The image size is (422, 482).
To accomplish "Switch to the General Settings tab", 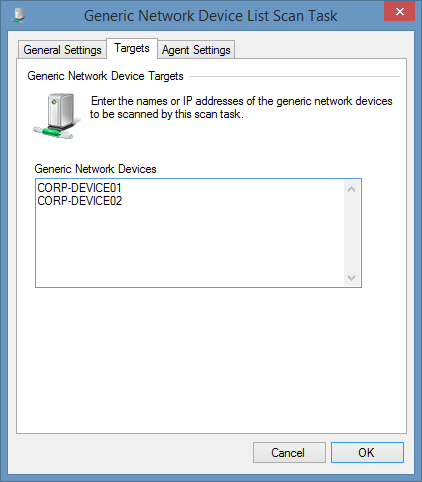I will click(x=62, y=50).
